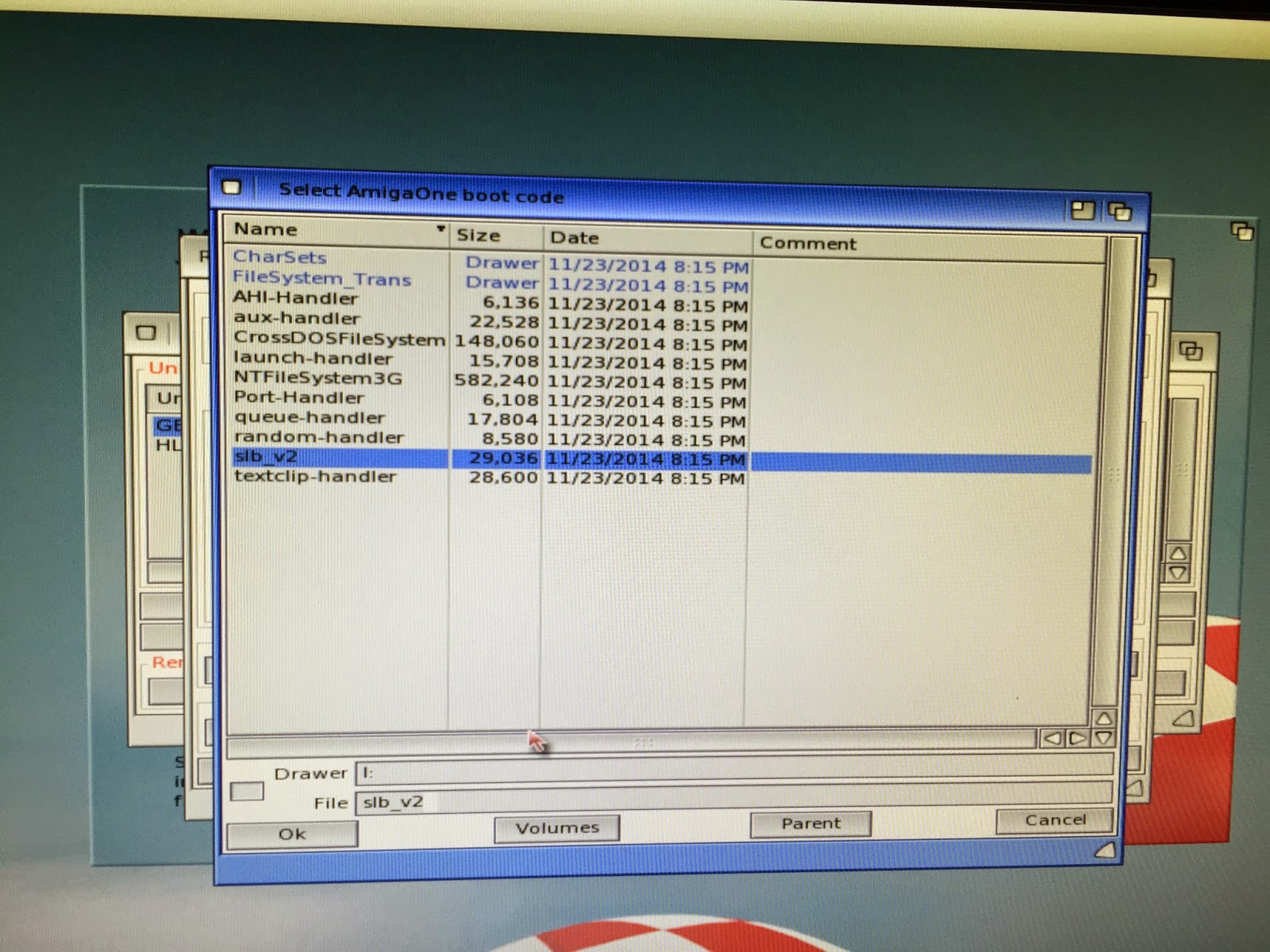Select the CrossDOSFileSystem file

coord(339,339)
